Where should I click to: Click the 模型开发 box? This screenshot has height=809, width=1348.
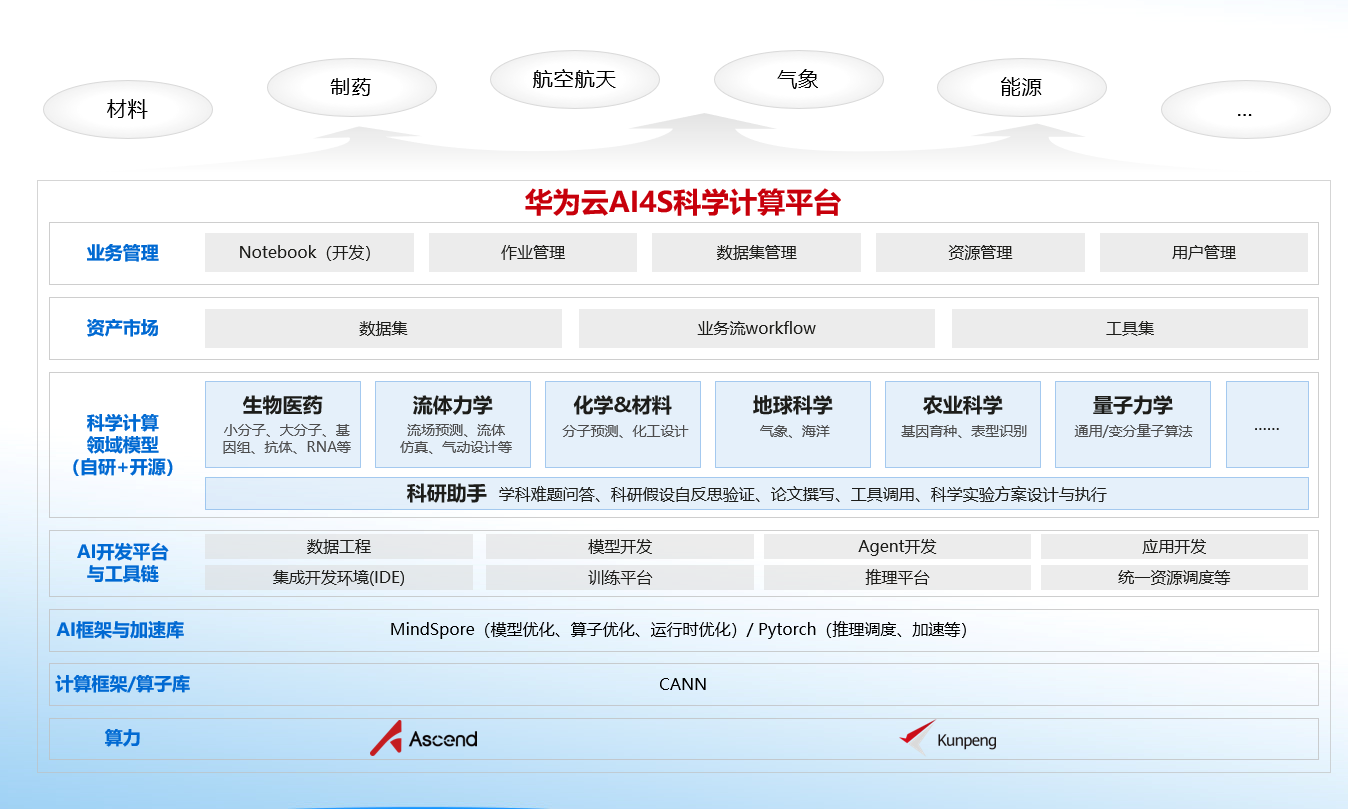620,546
